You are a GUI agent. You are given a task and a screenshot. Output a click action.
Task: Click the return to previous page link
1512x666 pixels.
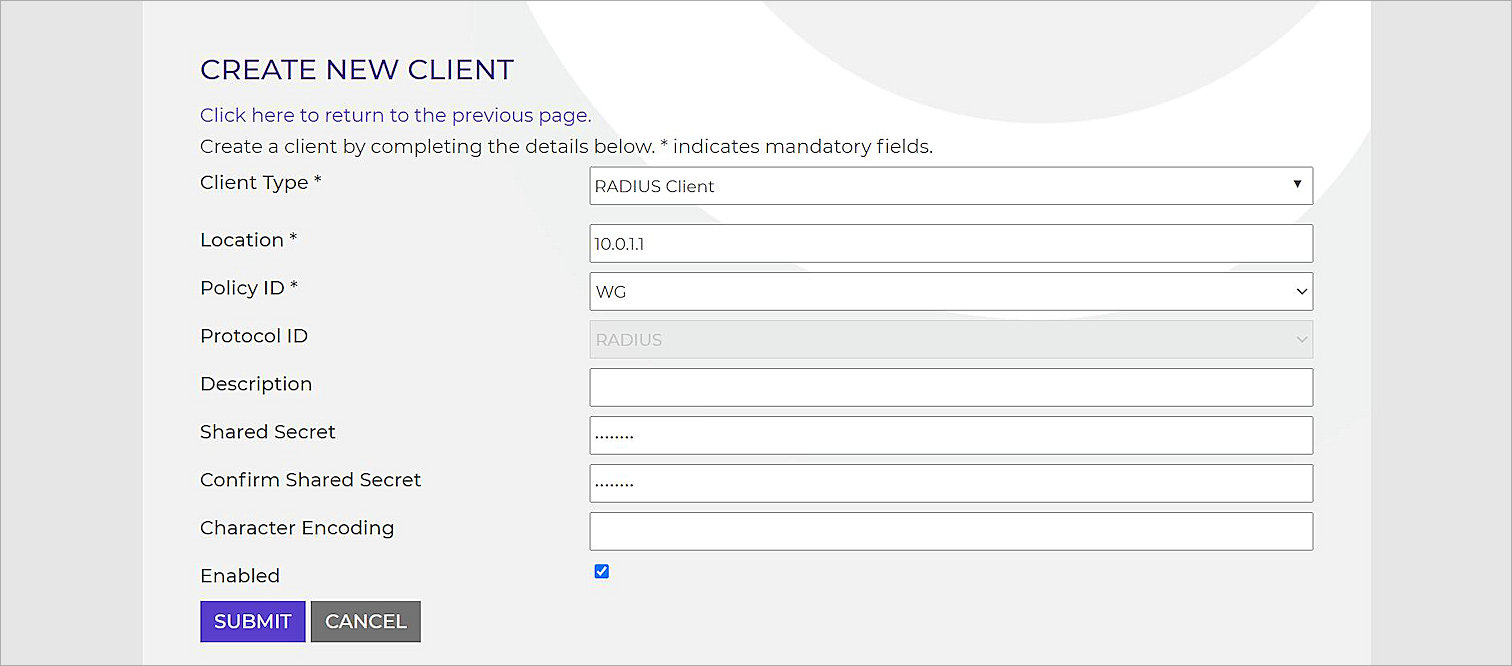[394, 115]
